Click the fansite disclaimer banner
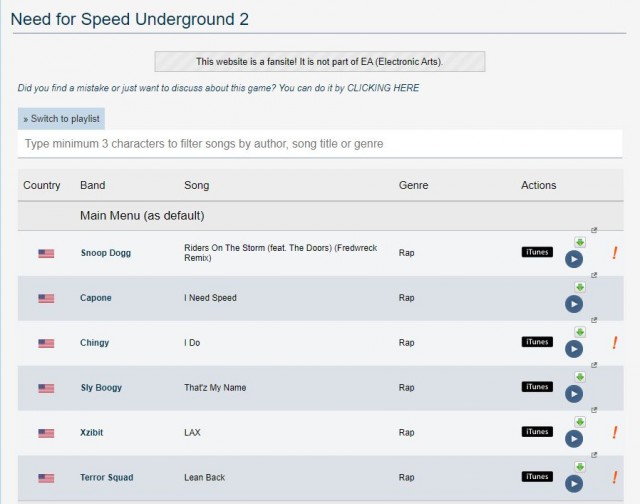Screen dimensions: 640x504 (320, 62)
